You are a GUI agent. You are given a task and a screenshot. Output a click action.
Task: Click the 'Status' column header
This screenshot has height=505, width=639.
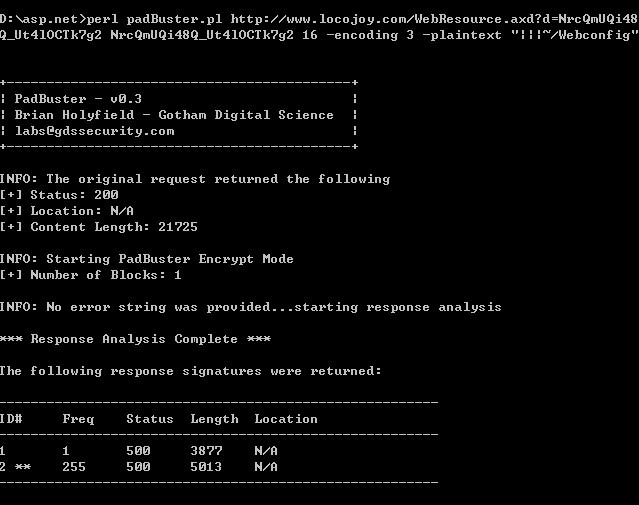150,419
